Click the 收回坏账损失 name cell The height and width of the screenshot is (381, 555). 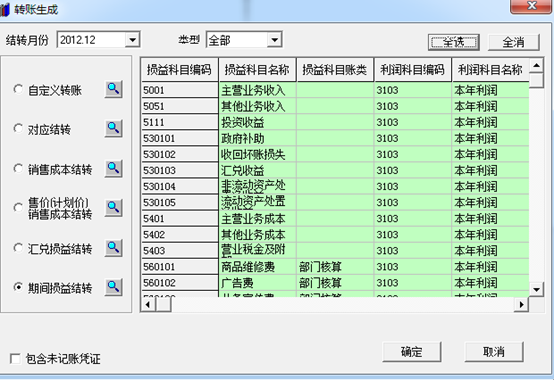pyautogui.click(x=258, y=154)
